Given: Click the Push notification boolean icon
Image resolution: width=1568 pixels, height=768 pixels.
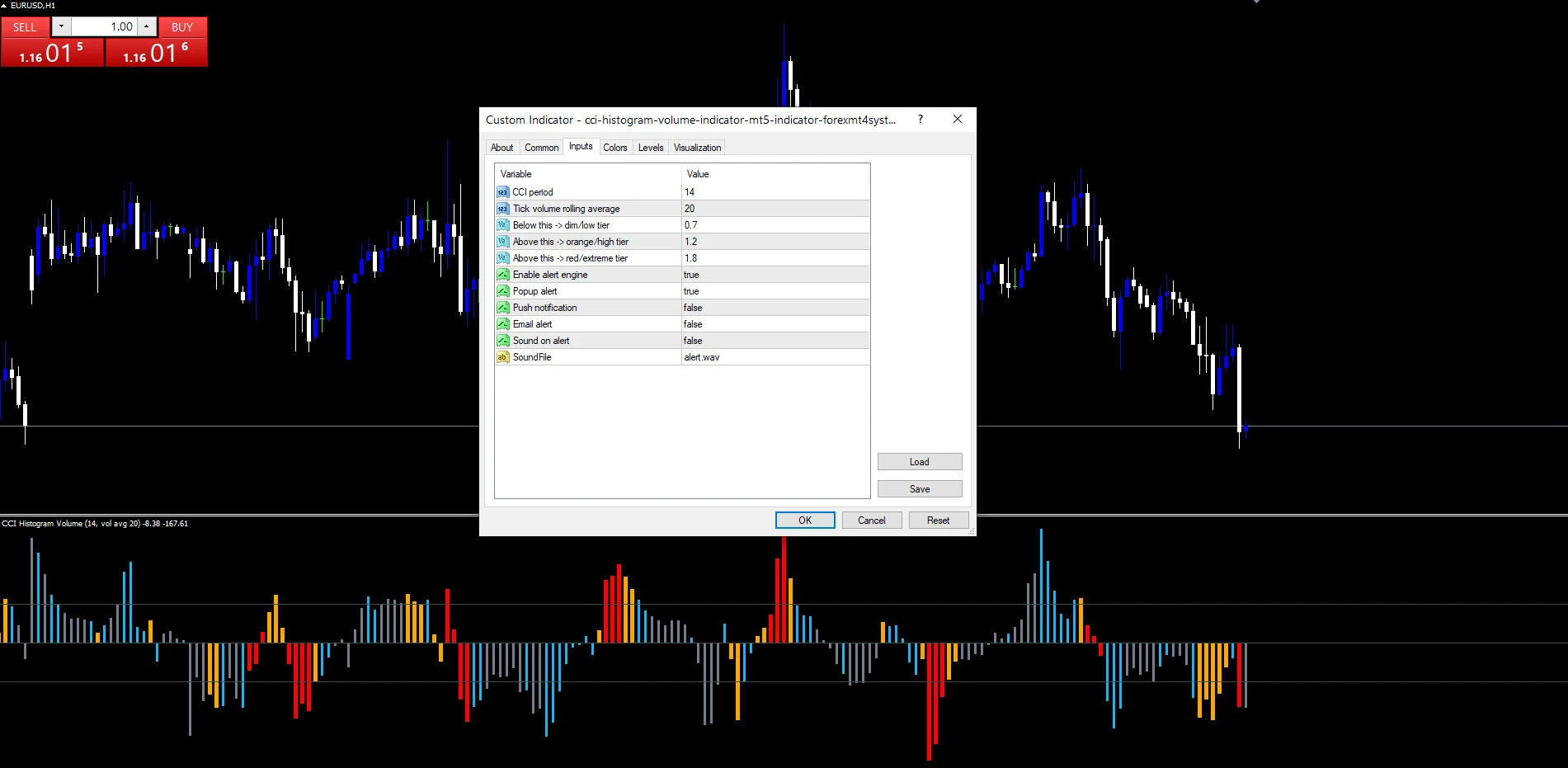Looking at the screenshot, I should [x=502, y=308].
